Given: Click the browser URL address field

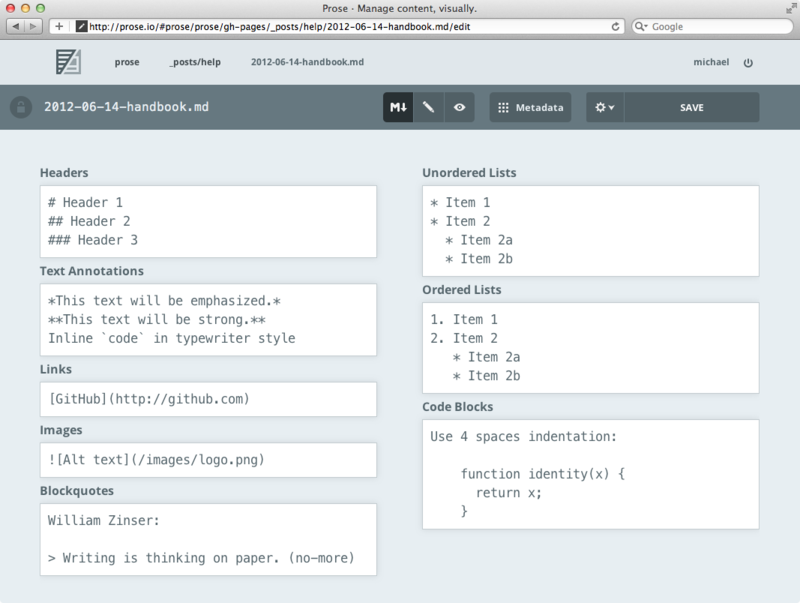Looking at the screenshot, I should coord(337,26).
